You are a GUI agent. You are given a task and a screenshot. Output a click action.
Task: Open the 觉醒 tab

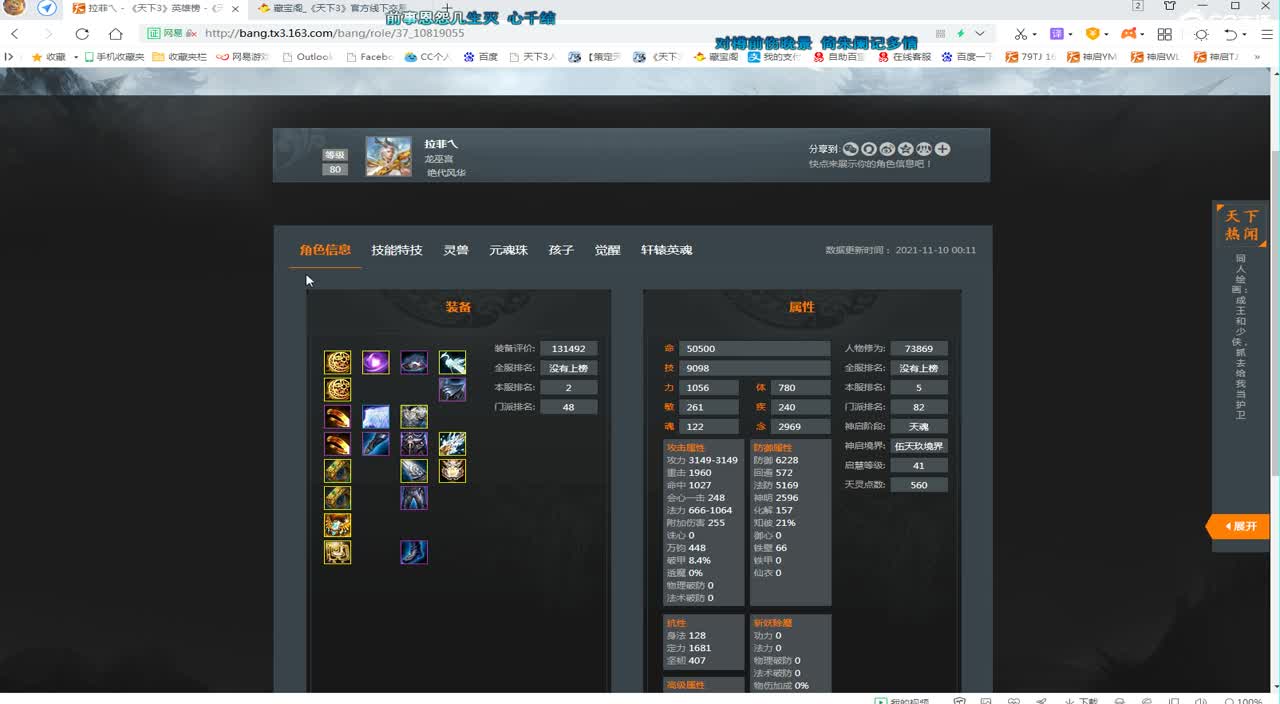[607, 250]
